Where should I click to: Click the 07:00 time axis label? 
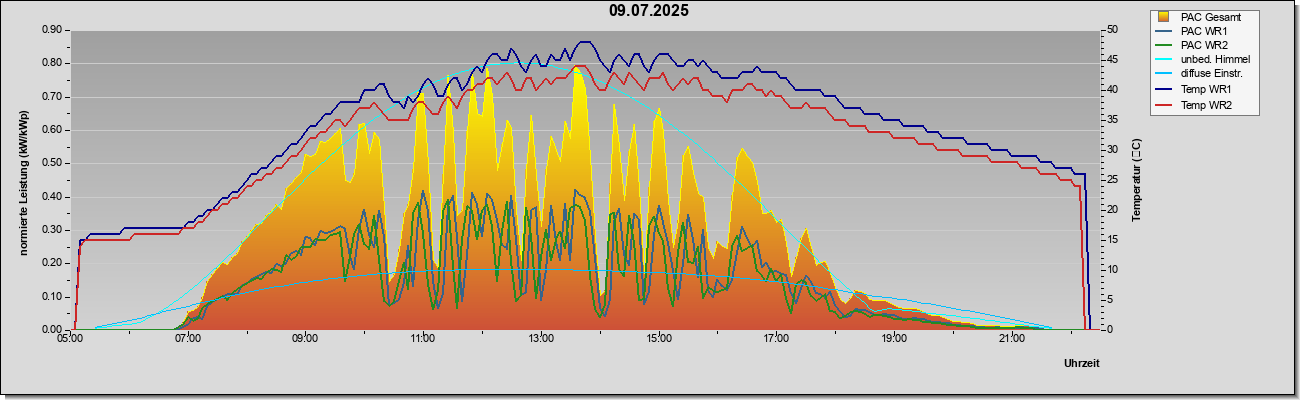coord(187,339)
